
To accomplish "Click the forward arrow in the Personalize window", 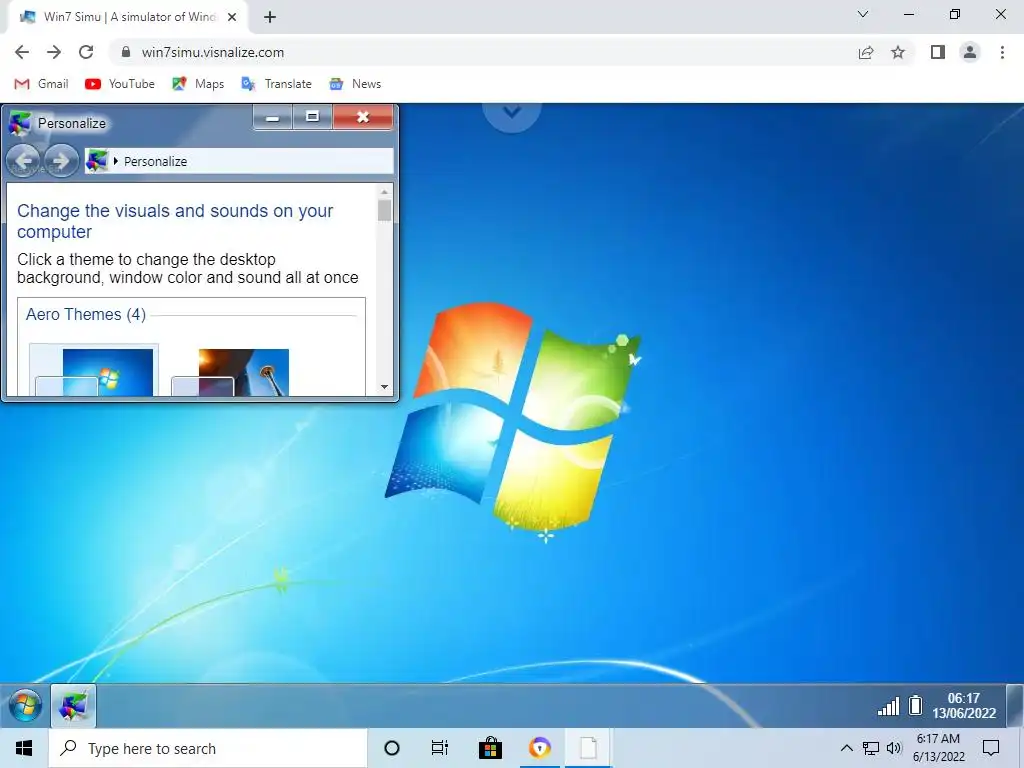I will point(61,161).
